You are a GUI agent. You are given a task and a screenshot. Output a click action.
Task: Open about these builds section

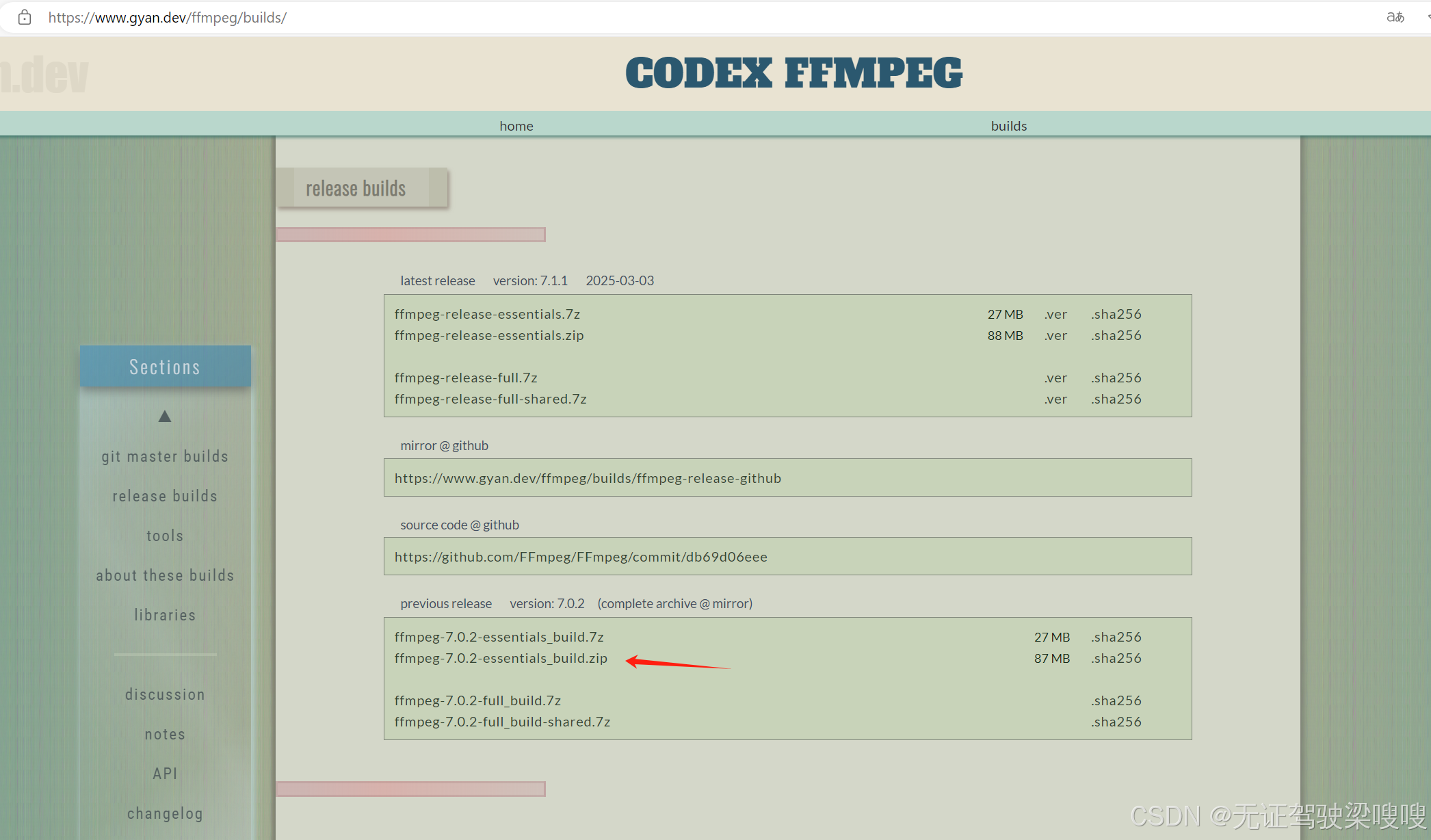pyautogui.click(x=165, y=575)
